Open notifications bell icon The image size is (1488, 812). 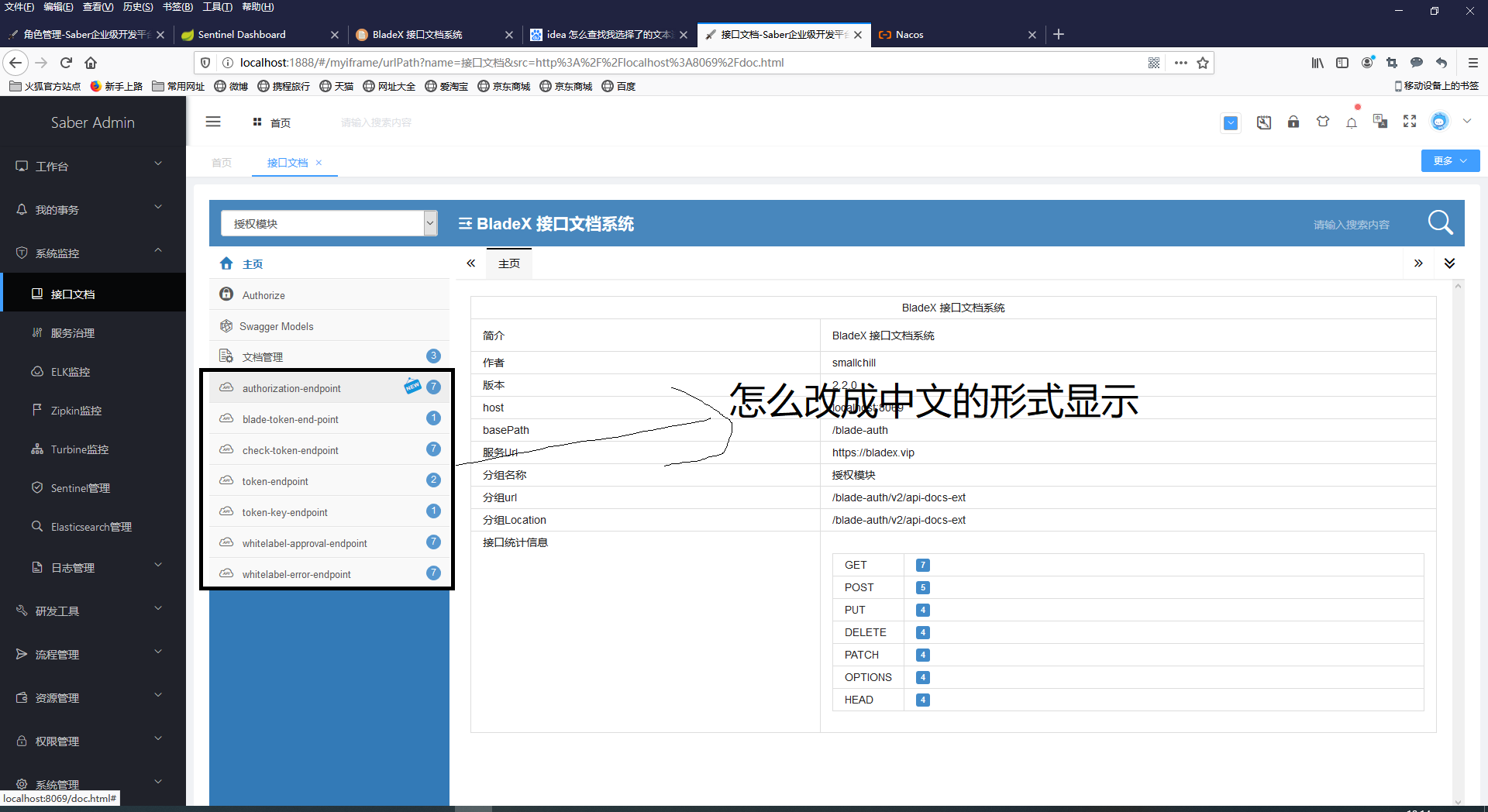pos(1352,122)
